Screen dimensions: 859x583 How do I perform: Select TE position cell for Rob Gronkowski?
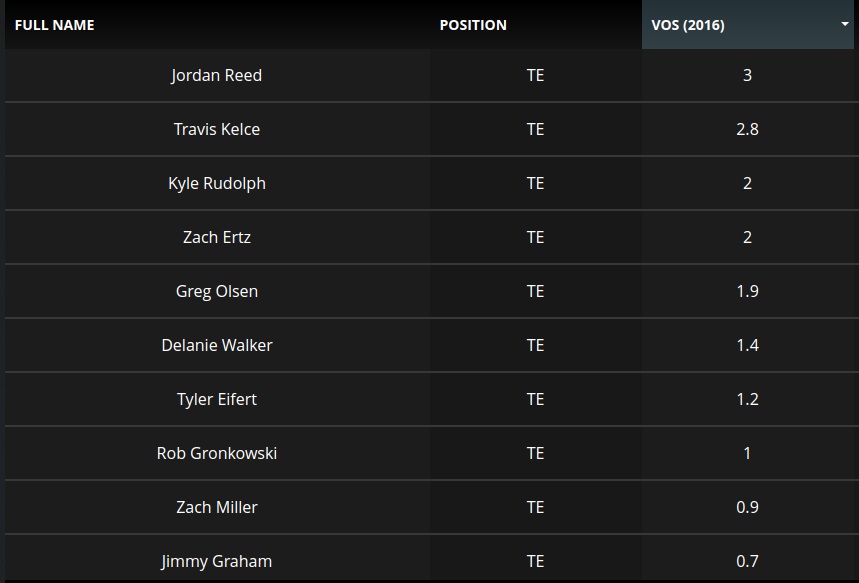click(x=535, y=454)
